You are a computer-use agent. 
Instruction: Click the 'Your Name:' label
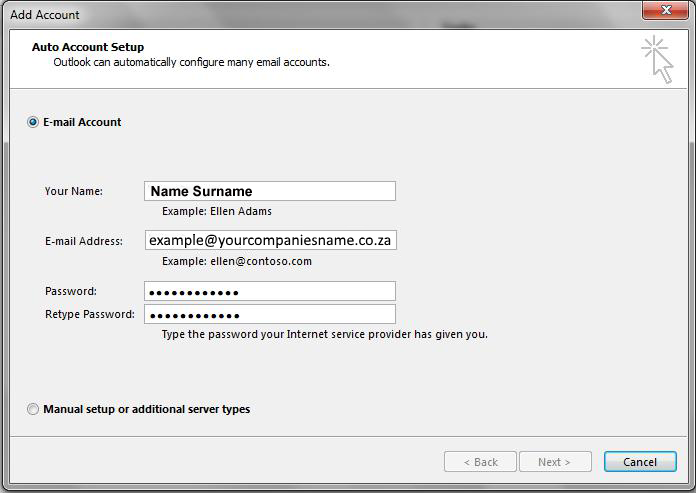tap(74, 191)
